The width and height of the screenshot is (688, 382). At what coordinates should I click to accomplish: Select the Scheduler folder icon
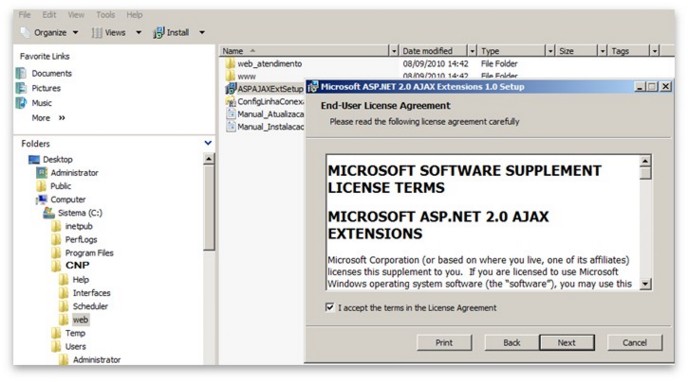[x=64, y=306]
